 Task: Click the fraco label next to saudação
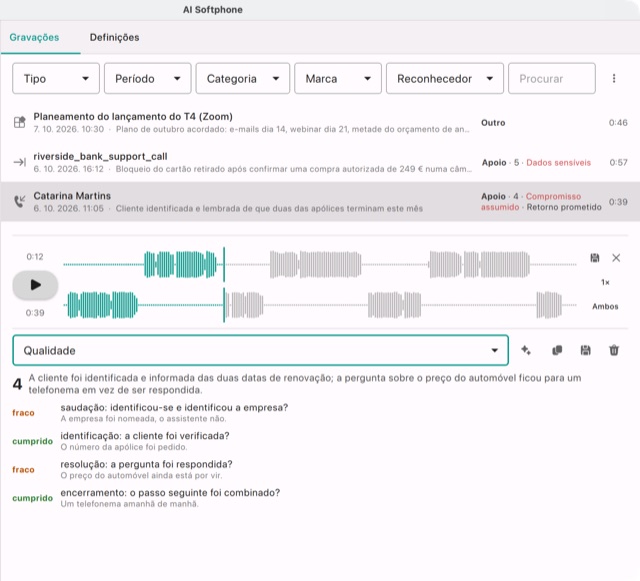pos(23,413)
